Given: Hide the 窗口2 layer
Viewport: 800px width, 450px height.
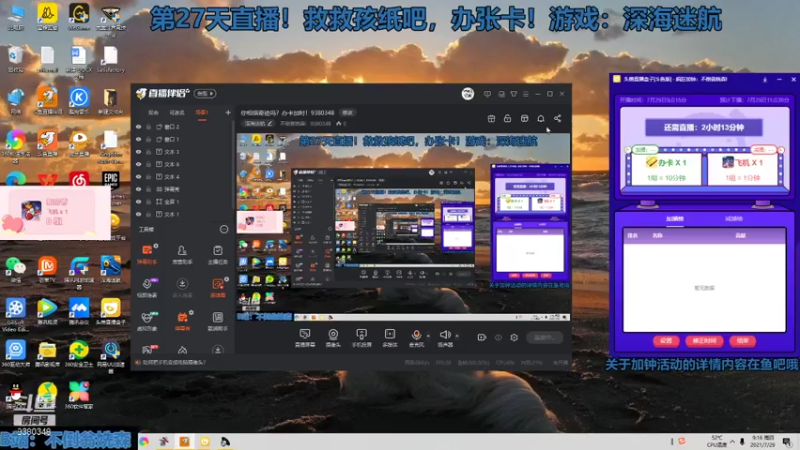Looking at the screenshot, I should 138,127.
